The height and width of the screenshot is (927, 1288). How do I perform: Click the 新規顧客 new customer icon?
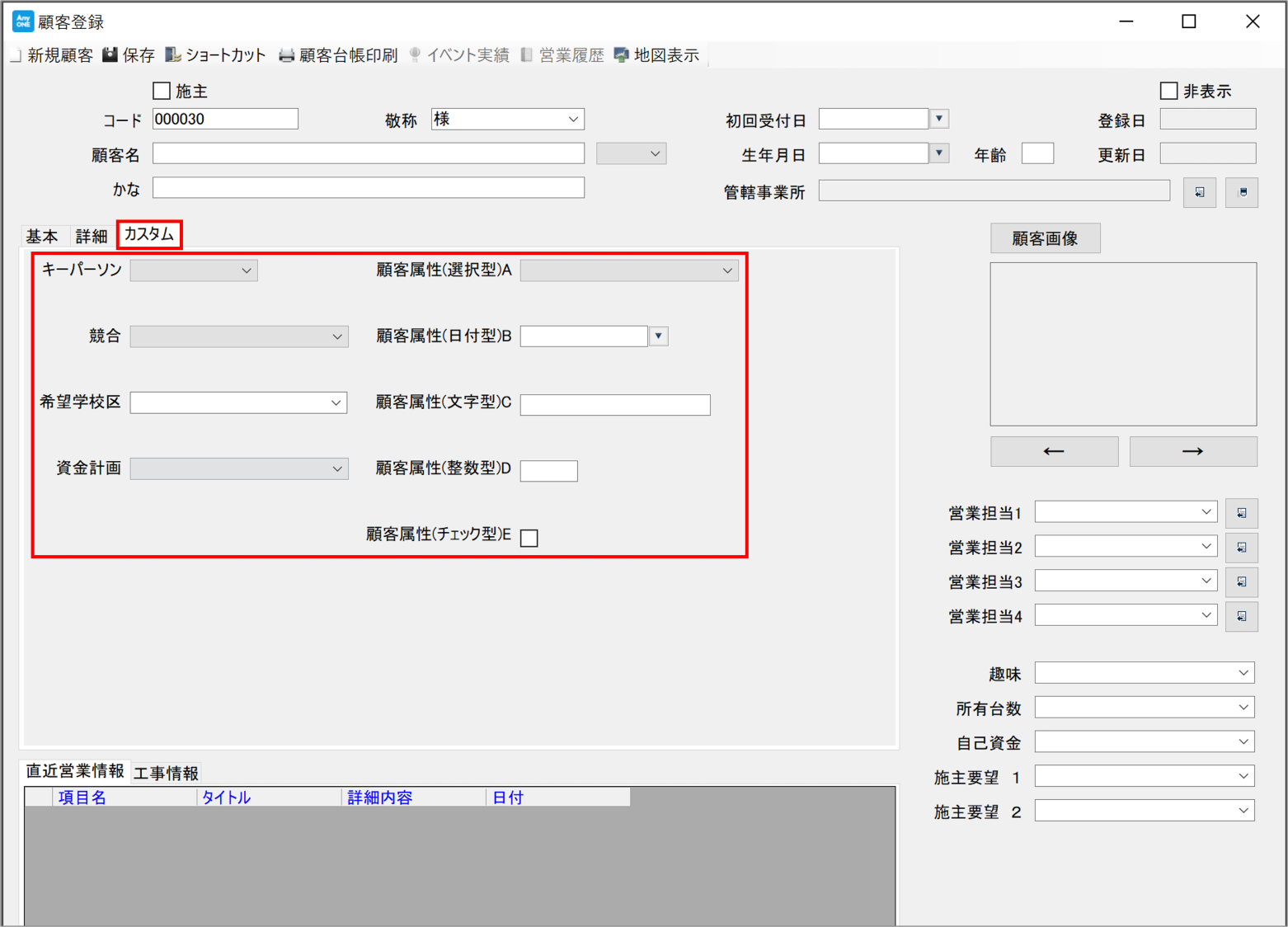(x=16, y=55)
